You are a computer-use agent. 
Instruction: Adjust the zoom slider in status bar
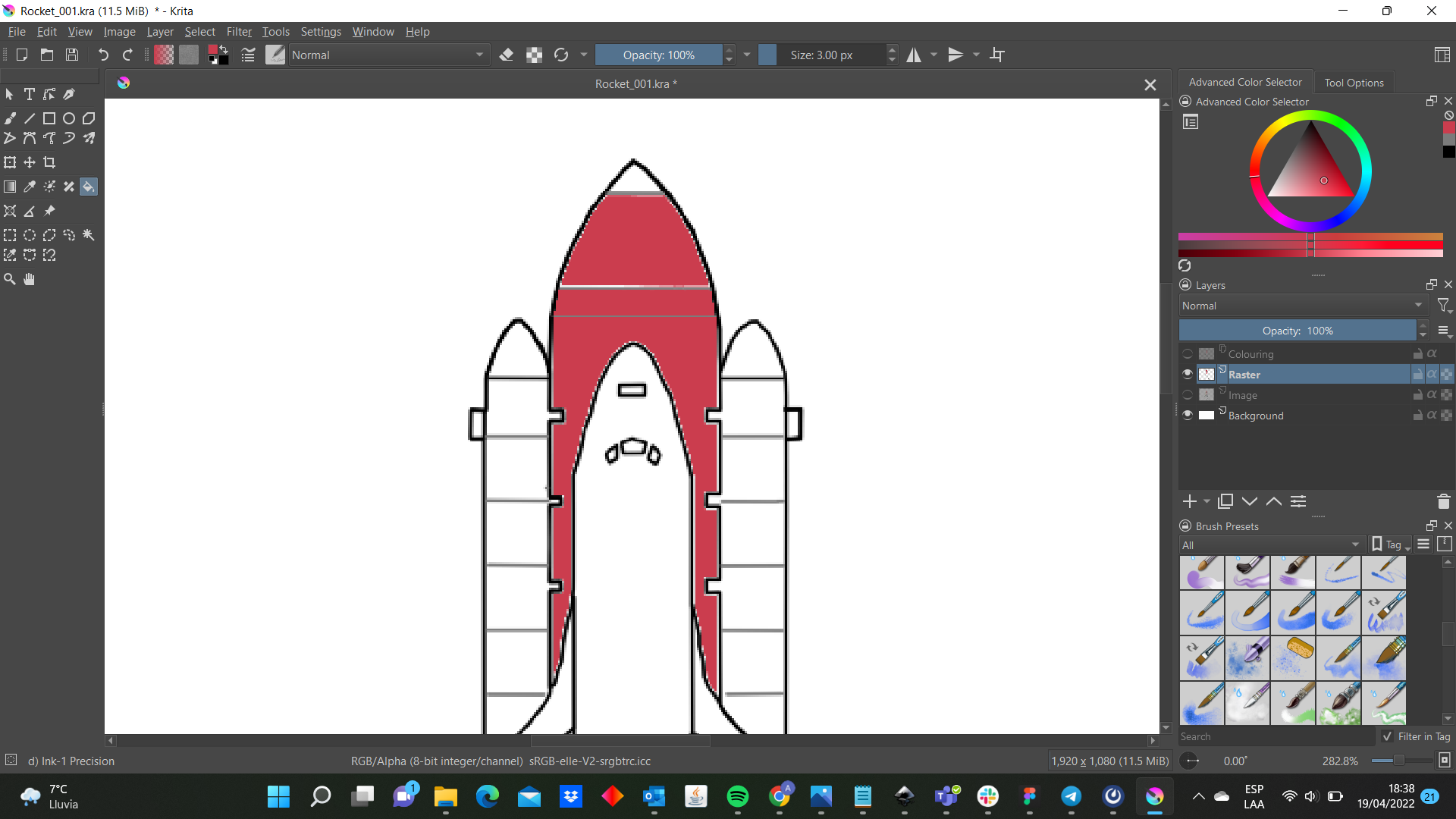click(x=1401, y=760)
